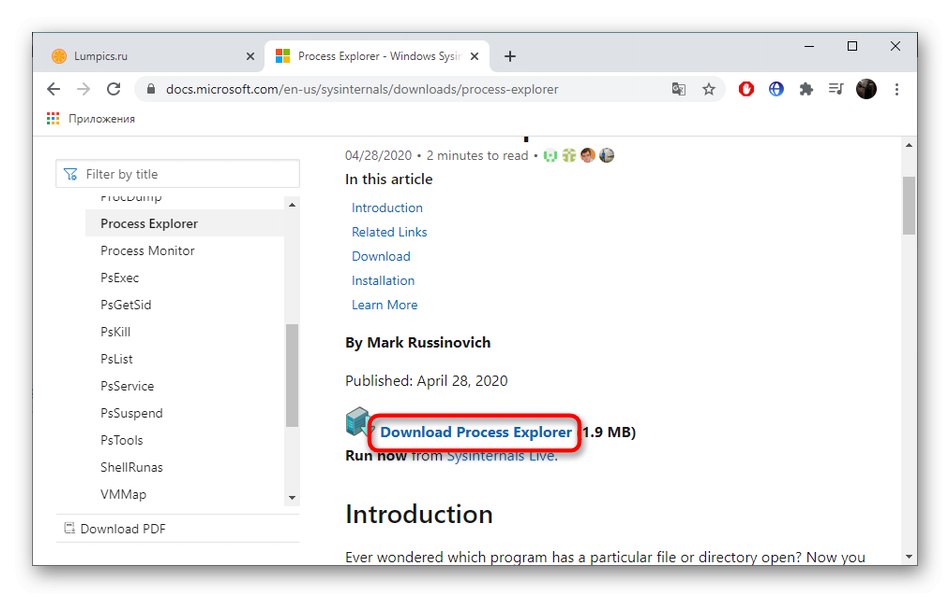
Task: Open PsList in the sidebar list
Action: (x=116, y=359)
